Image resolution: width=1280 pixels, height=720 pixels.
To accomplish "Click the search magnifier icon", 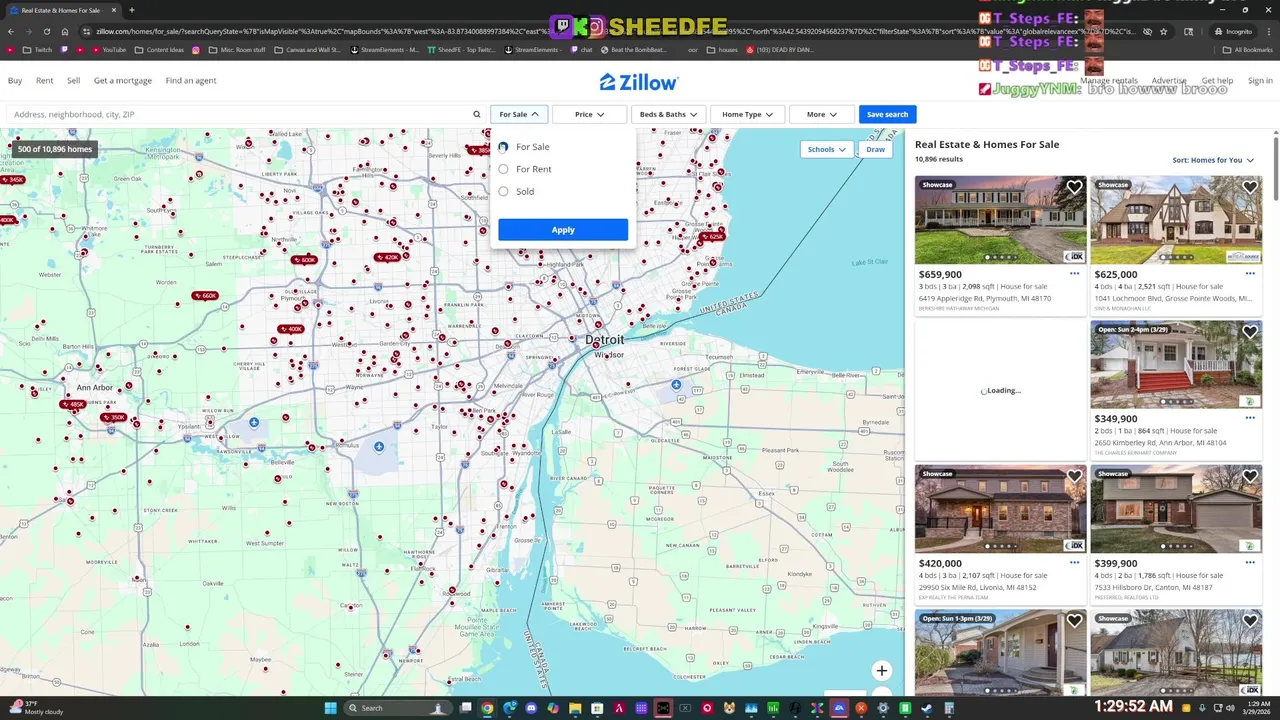I will [x=477, y=114].
